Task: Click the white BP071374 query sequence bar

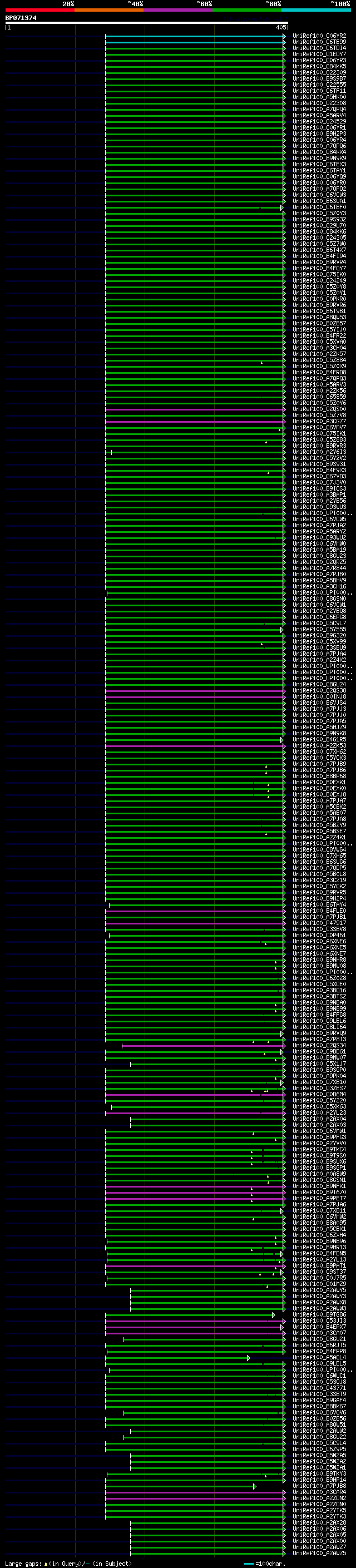Action: 147,23
